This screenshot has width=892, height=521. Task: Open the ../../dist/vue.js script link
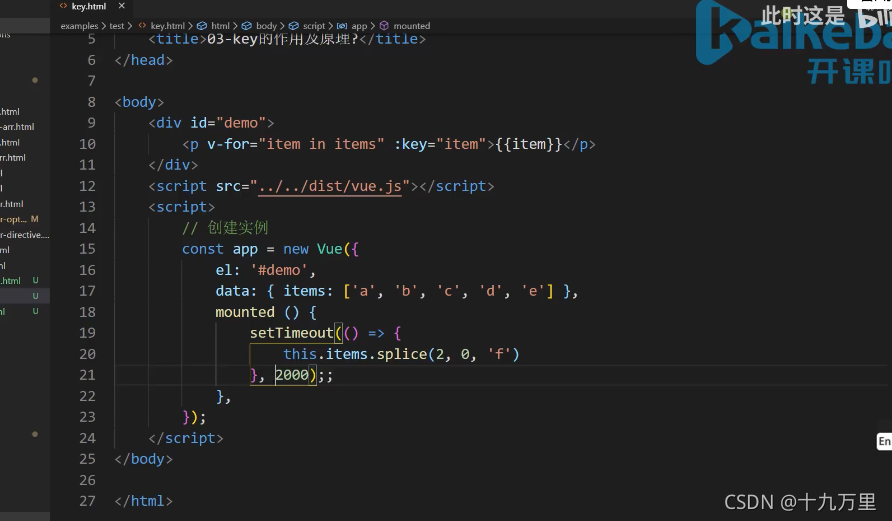330,186
